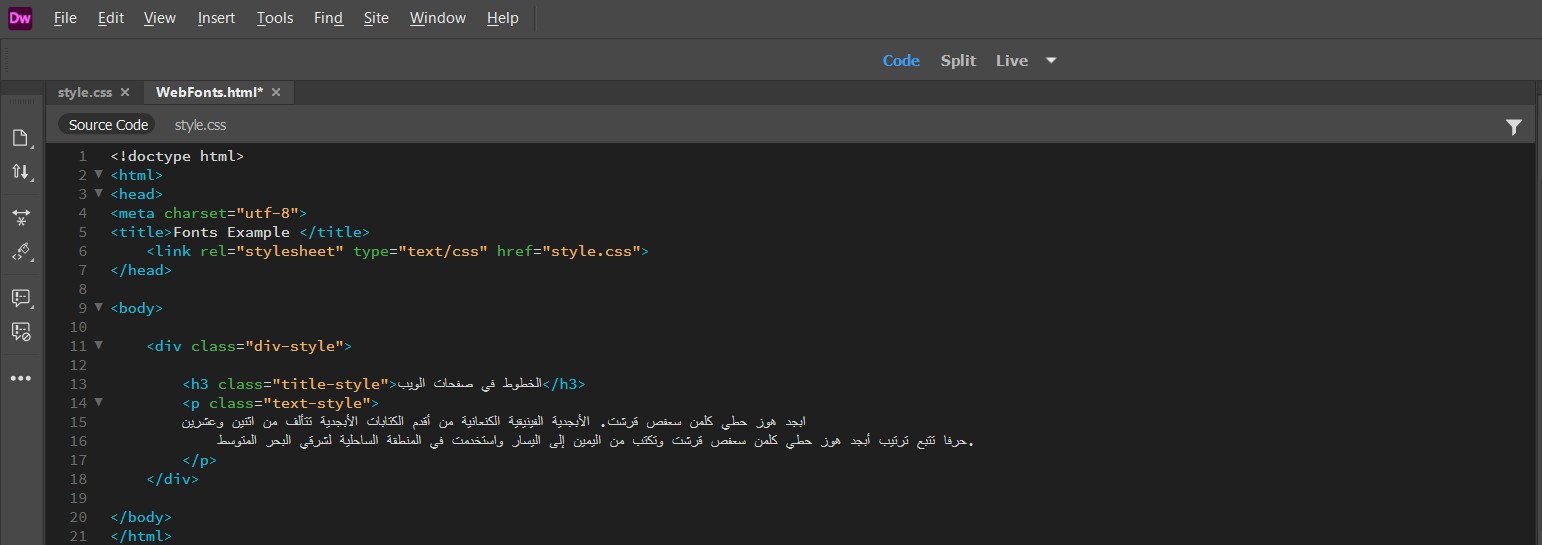Viewport: 1542px width, 545px height.
Task: Click the closing </p> tag on line 17
Action: click(200, 460)
